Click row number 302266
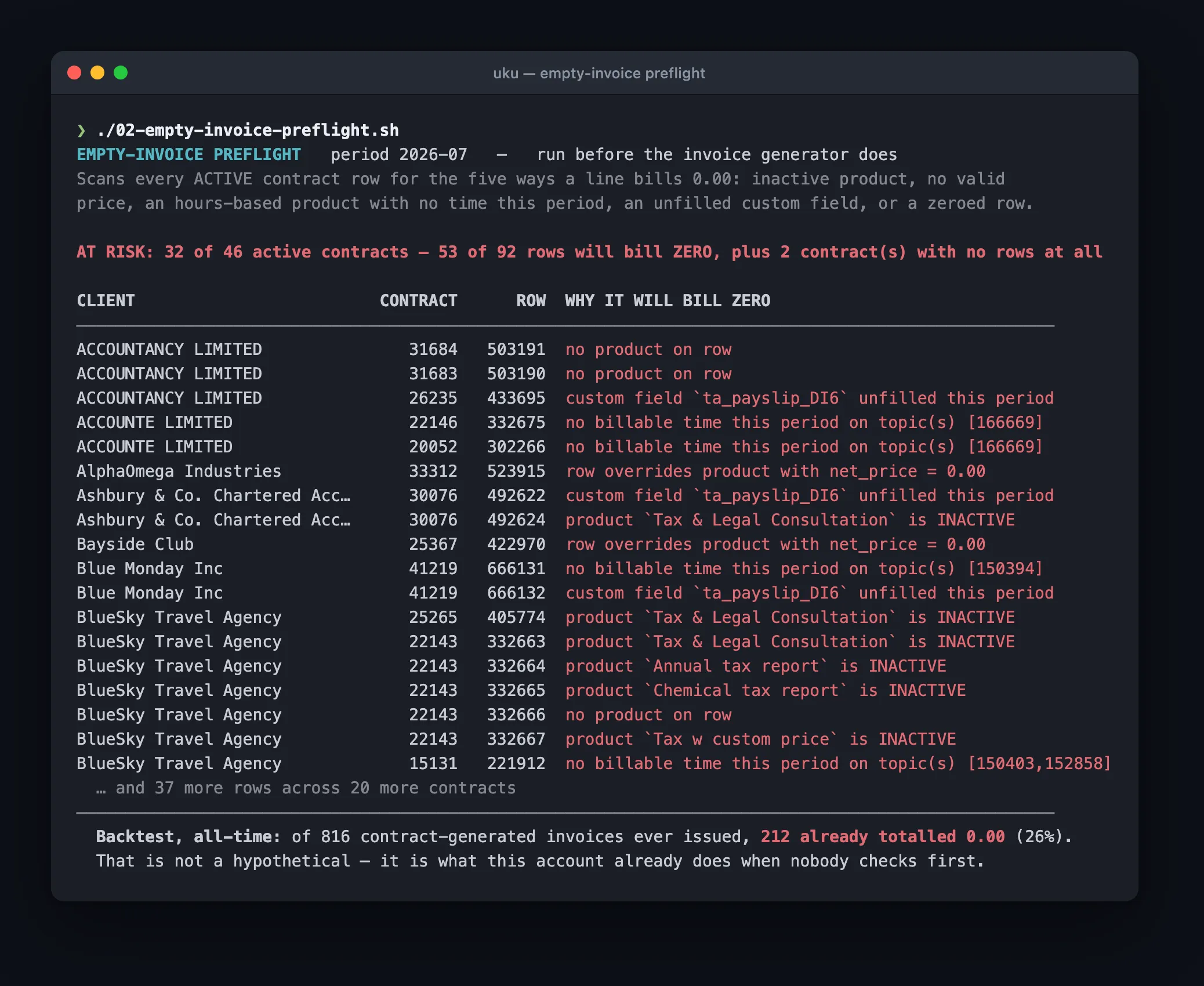The height and width of the screenshot is (986, 1204). coord(516,447)
